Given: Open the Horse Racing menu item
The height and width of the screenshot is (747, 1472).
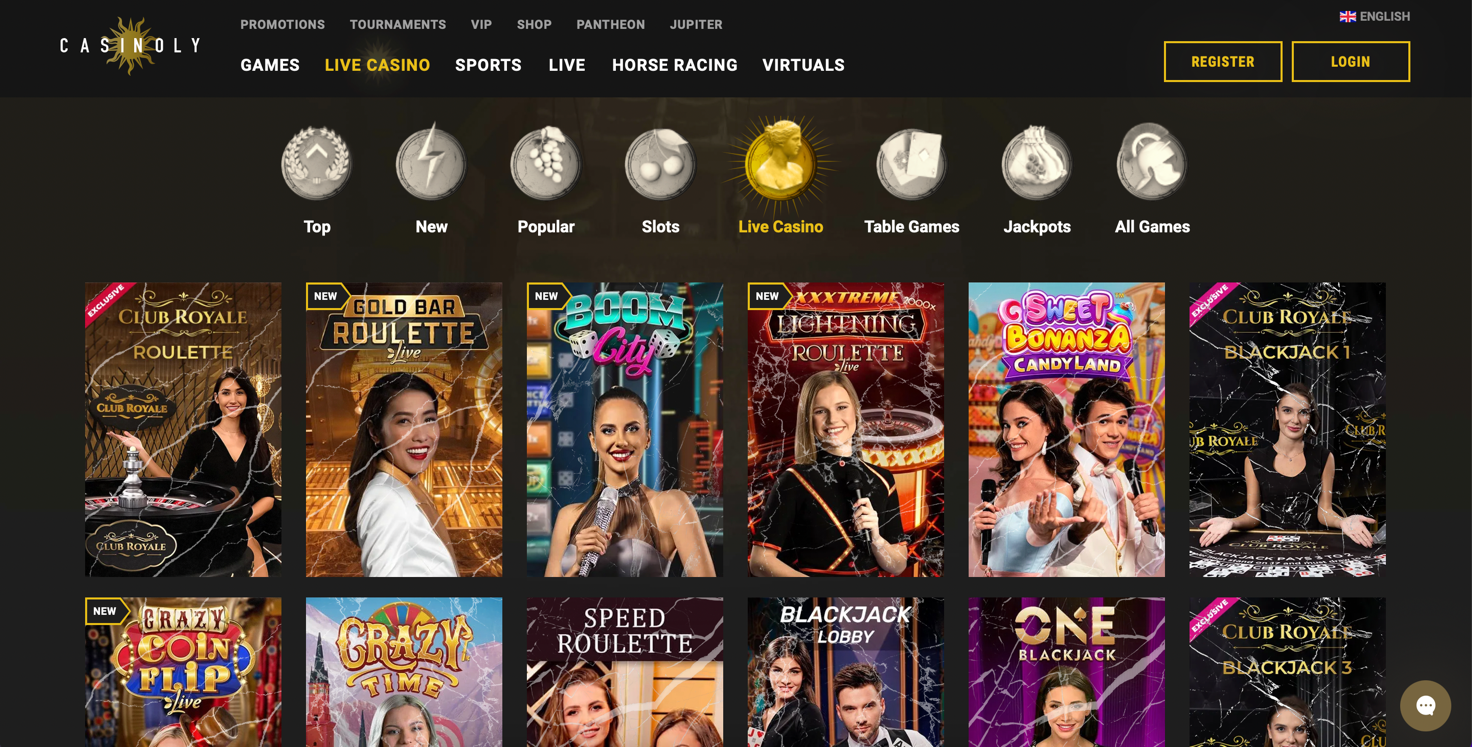Looking at the screenshot, I should [675, 65].
